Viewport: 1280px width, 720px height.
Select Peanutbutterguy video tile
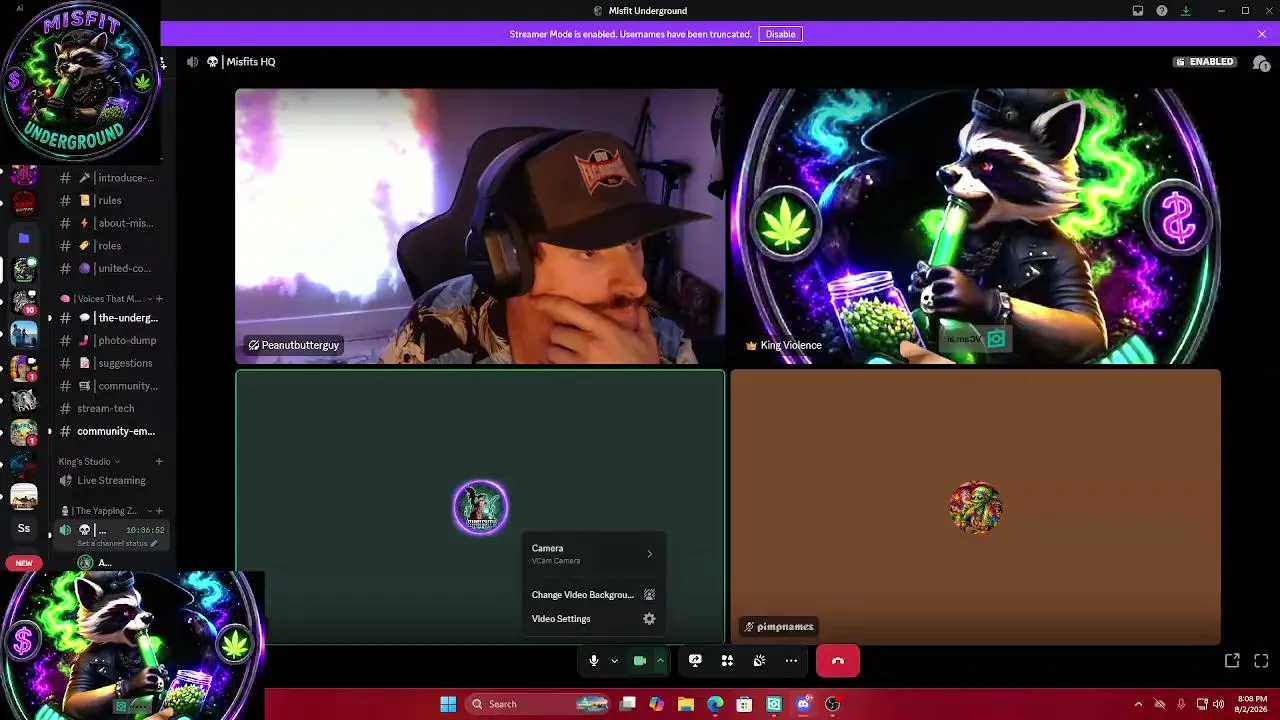(480, 226)
